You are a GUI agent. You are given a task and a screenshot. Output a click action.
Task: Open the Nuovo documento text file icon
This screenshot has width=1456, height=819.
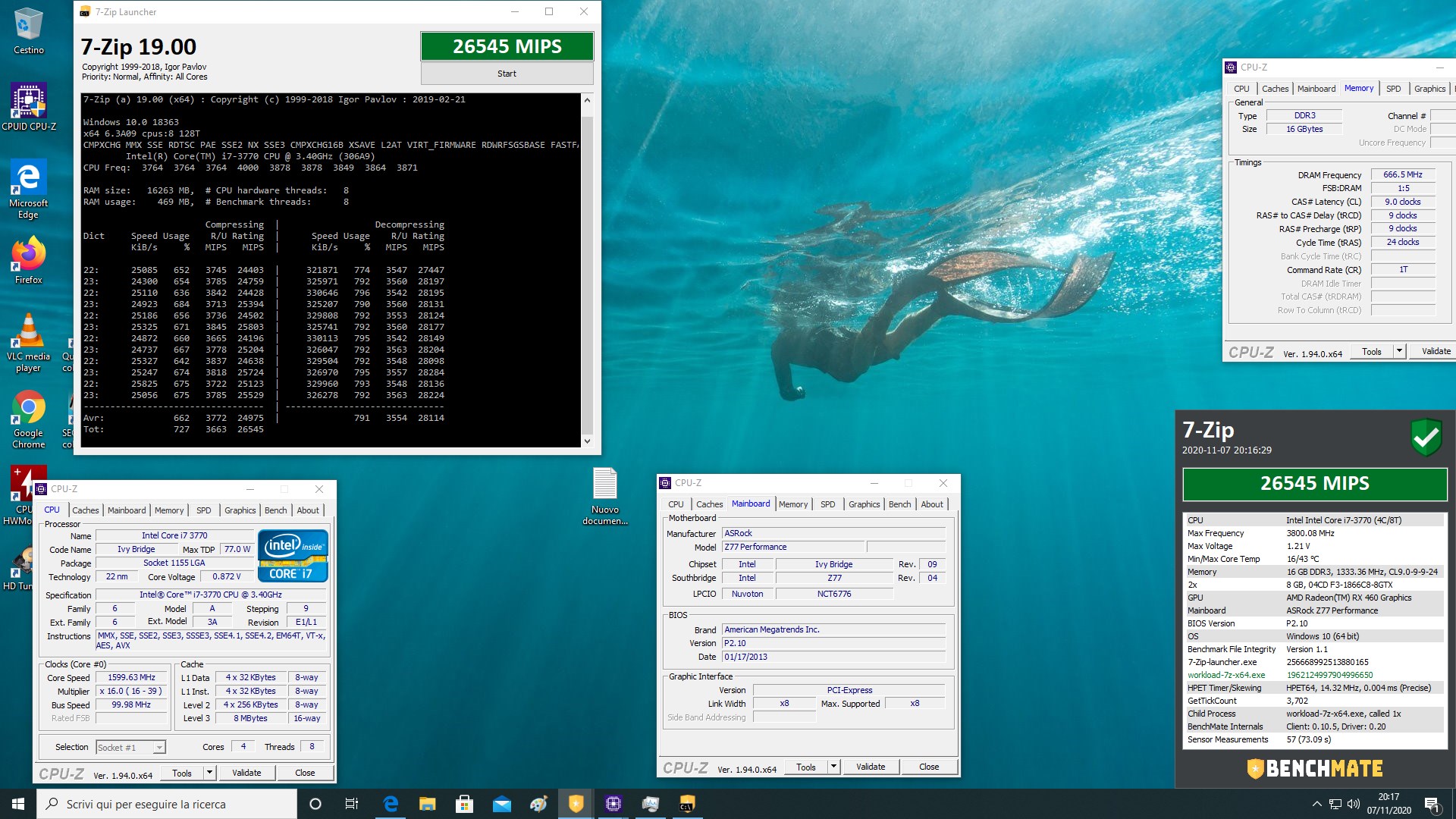point(605,496)
